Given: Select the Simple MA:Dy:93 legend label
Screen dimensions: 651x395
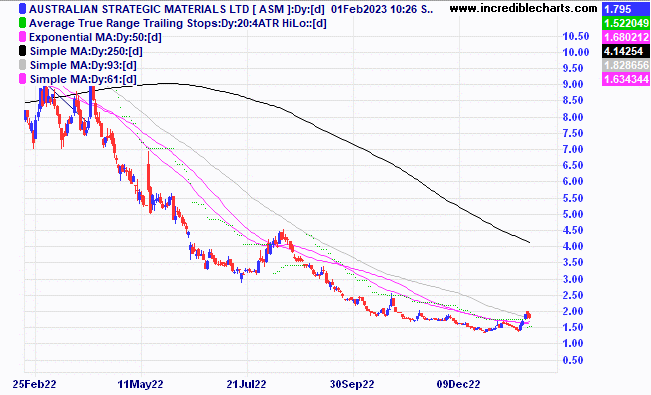Looking at the screenshot, I should tap(83, 65).
